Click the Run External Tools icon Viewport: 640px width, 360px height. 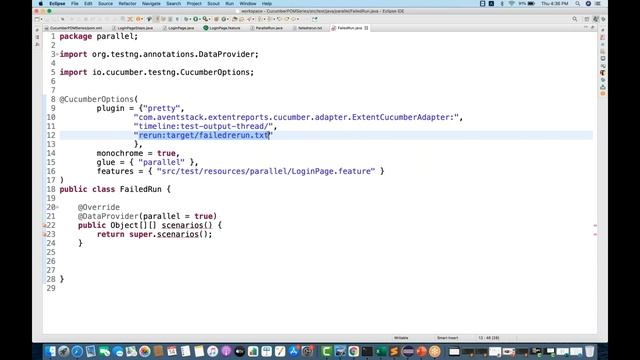205,19
